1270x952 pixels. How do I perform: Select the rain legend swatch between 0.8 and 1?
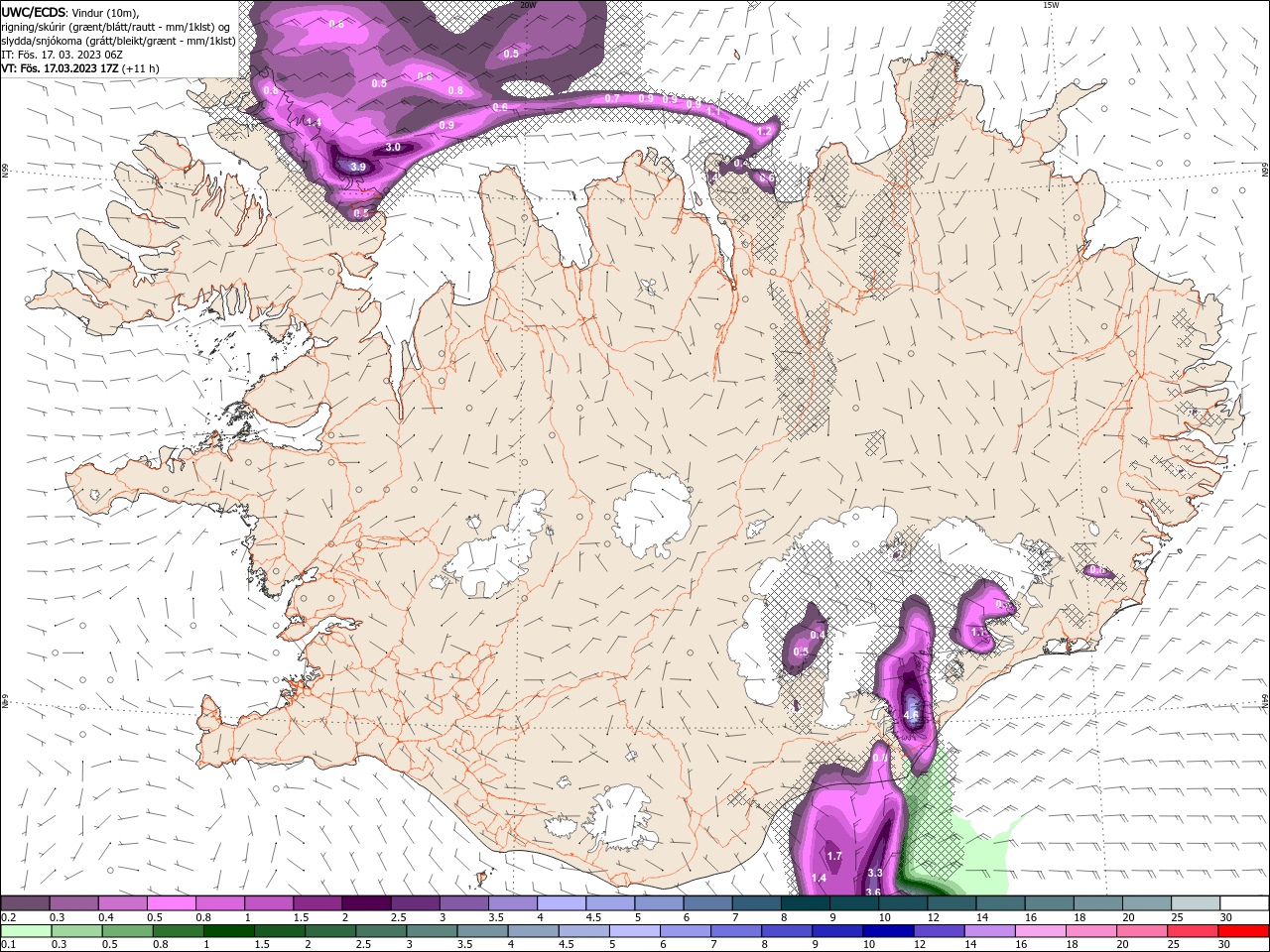(179, 931)
